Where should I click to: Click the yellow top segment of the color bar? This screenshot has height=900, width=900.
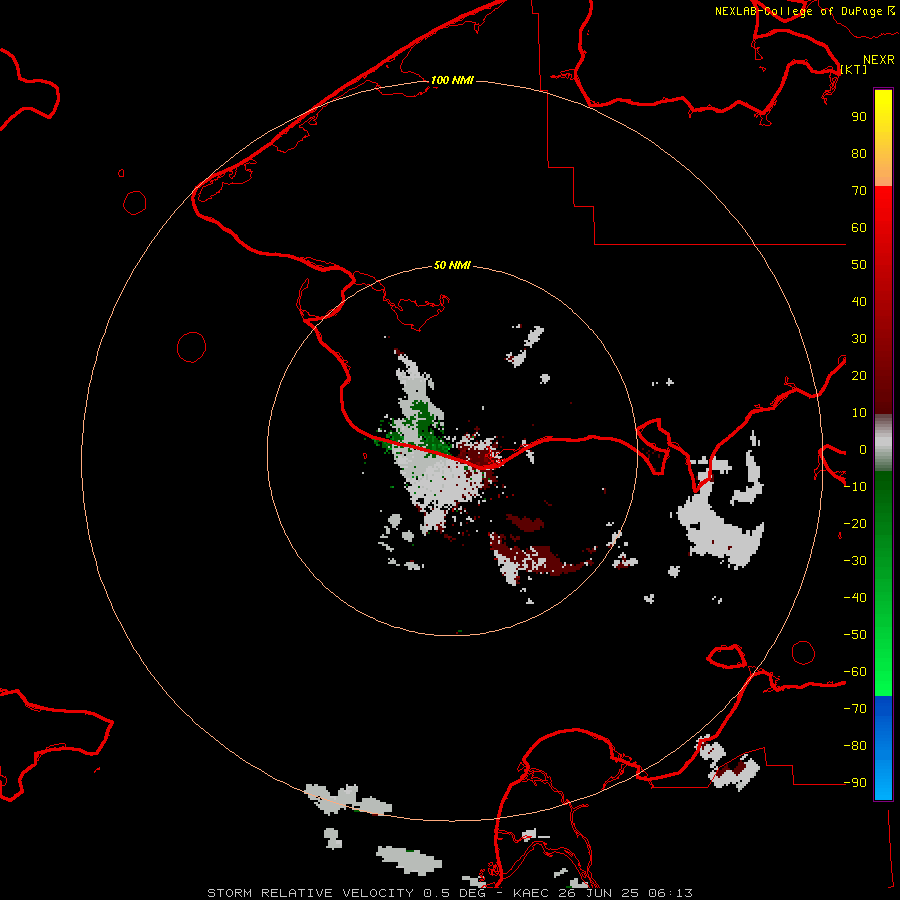(883, 138)
